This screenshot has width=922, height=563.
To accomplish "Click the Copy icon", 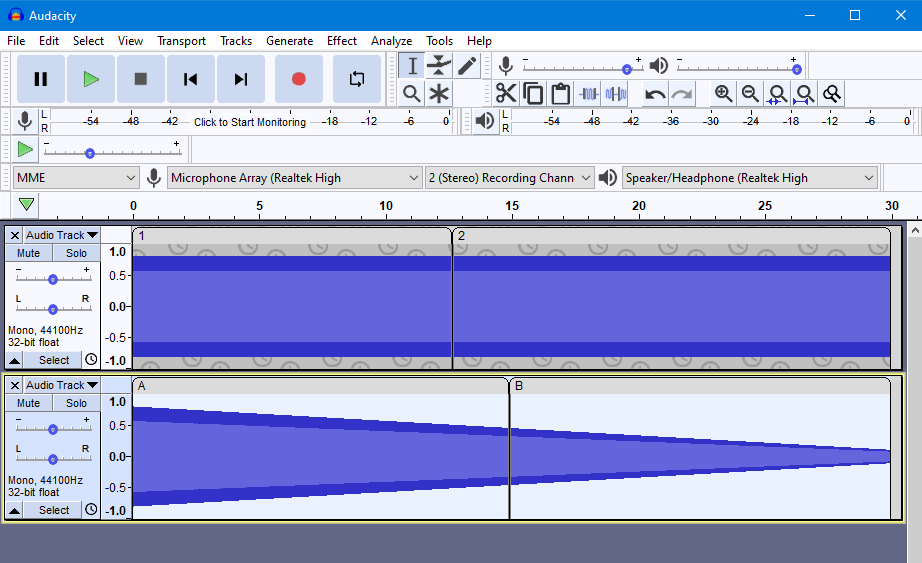I will coord(533,94).
